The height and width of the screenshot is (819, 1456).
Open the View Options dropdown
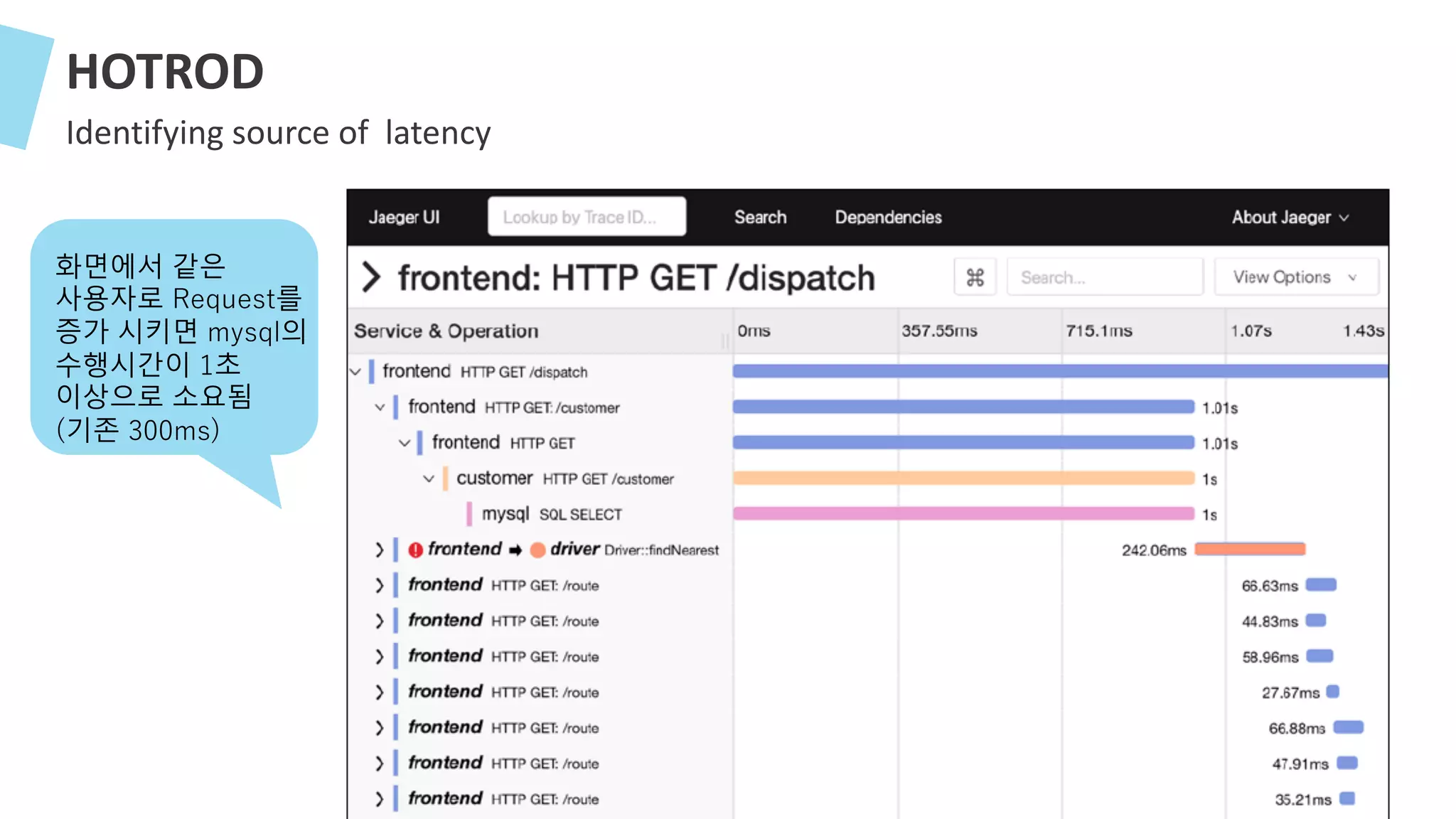pyautogui.click(x=1296, y=277)
